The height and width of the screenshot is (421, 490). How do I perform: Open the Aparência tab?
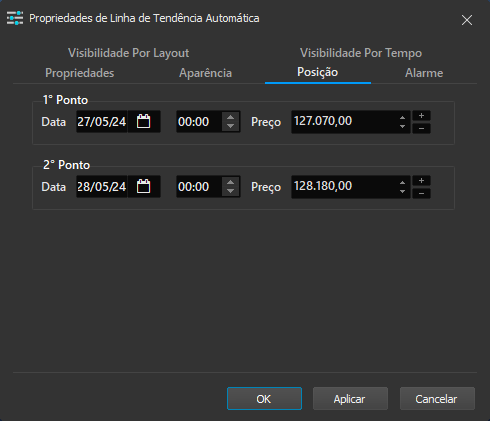coord(205,73)
